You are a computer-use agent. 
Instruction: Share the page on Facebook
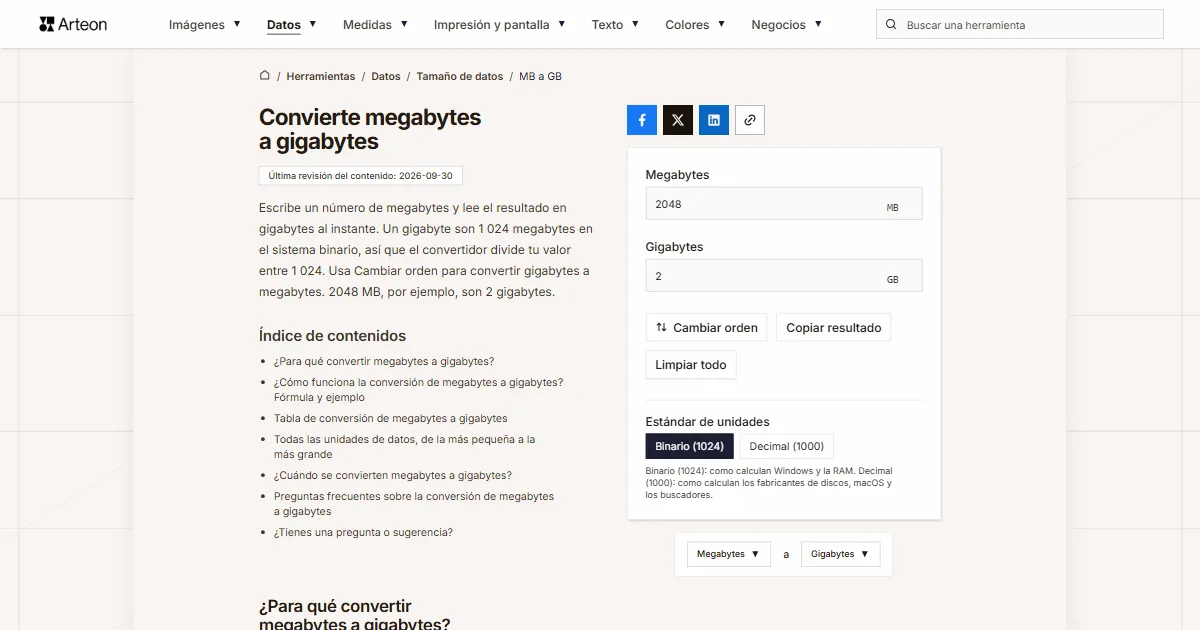point(642,120)
